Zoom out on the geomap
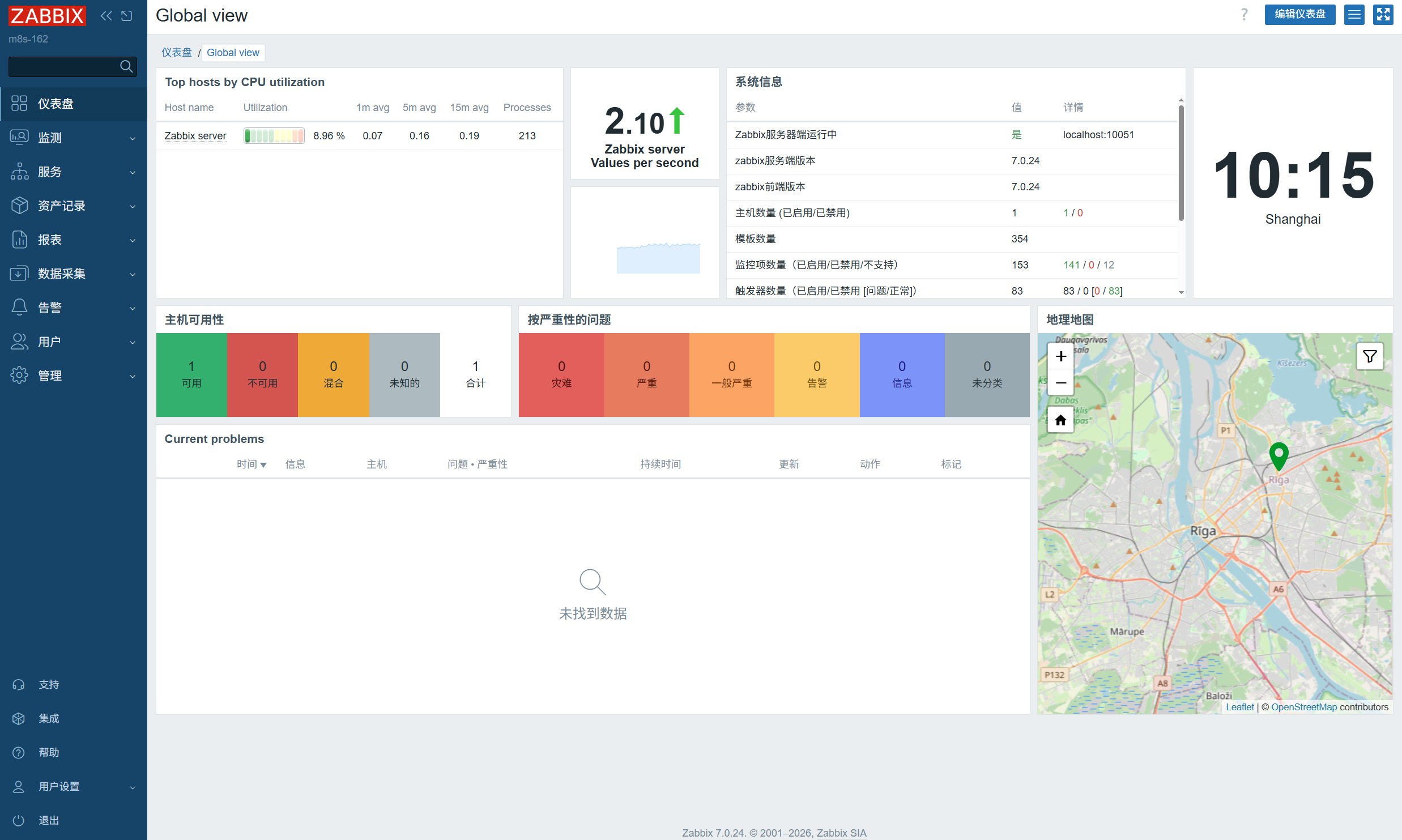 point(1061,383)
